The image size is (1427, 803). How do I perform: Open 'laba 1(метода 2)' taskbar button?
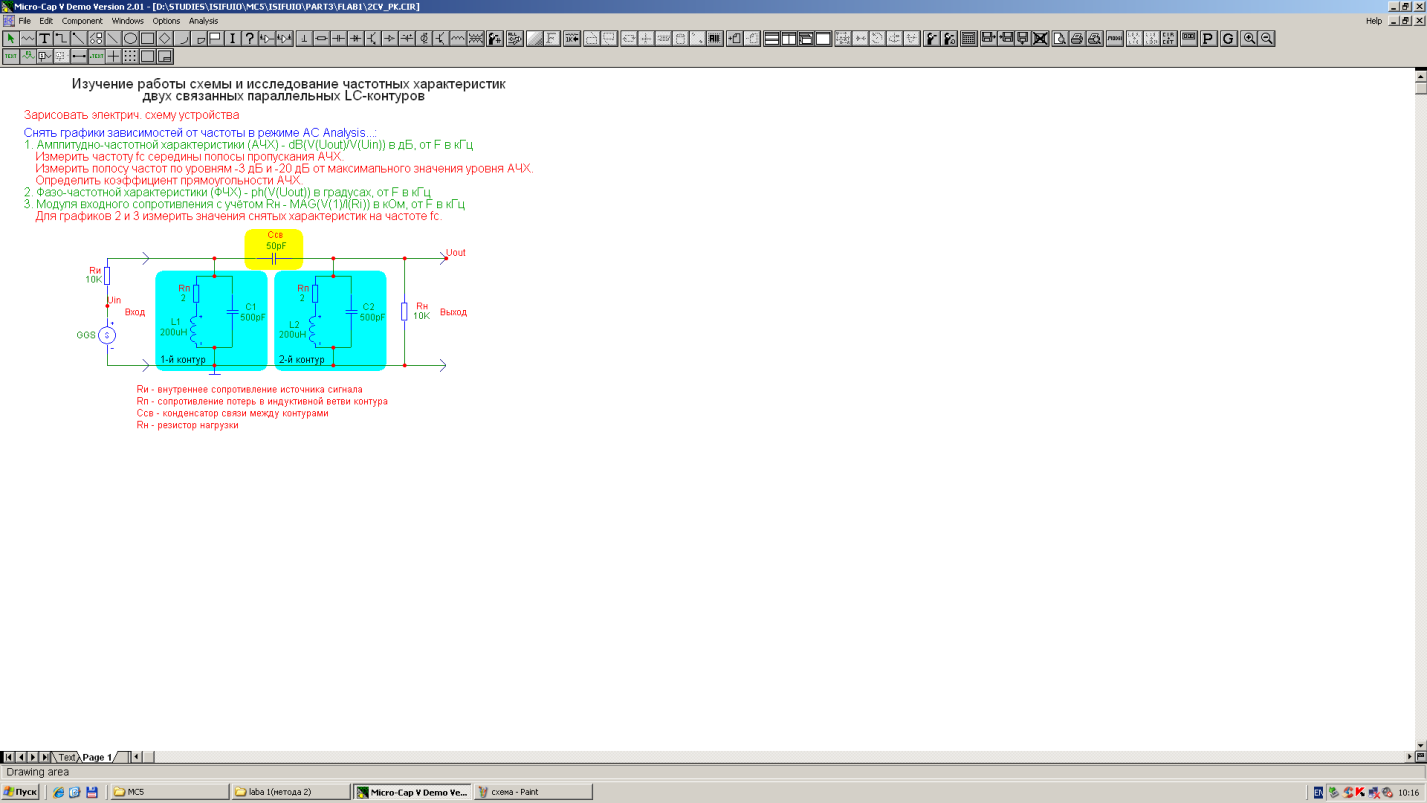[x=290, y=792]
